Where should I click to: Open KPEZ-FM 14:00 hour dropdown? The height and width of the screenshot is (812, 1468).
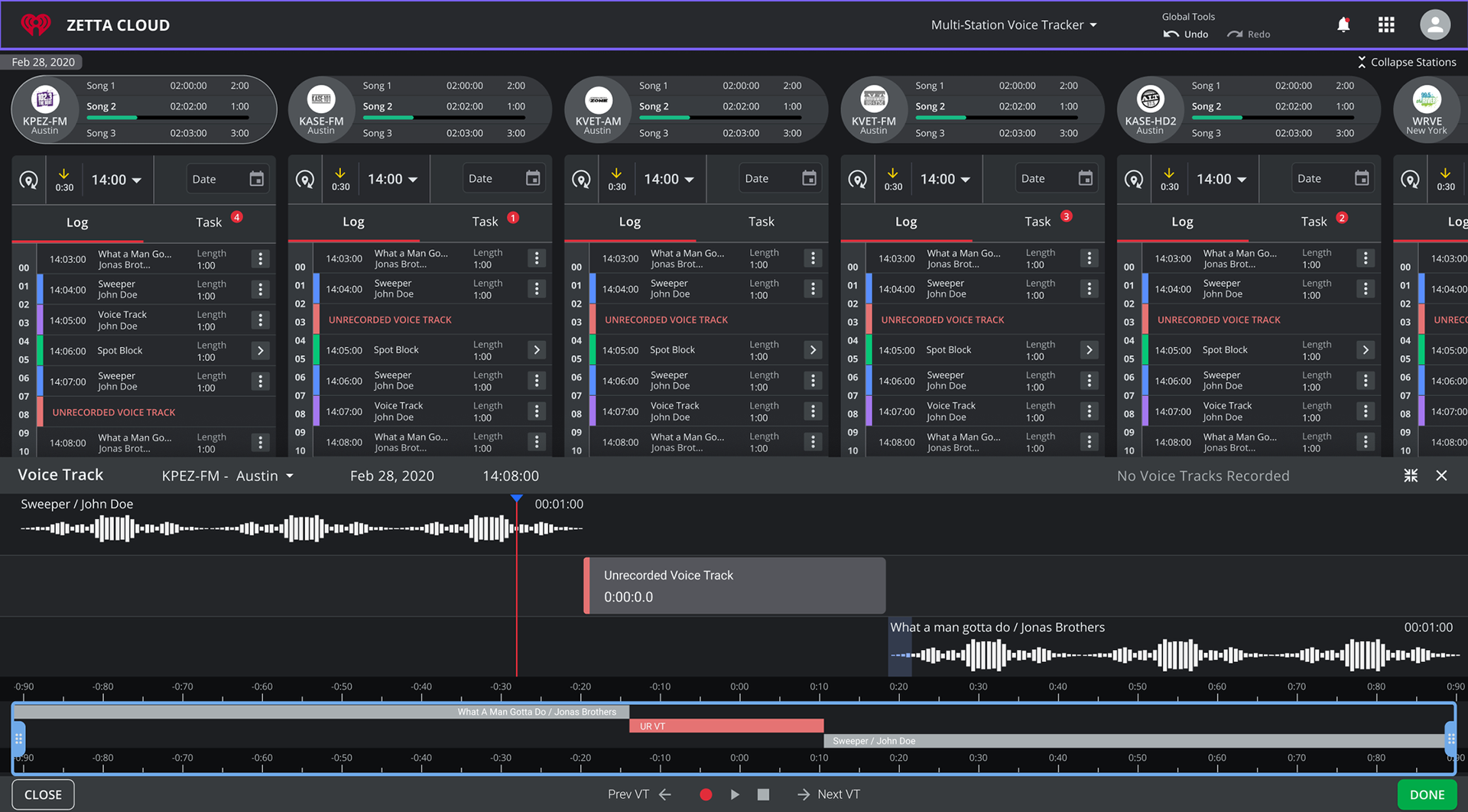click(x=116, y=180)
